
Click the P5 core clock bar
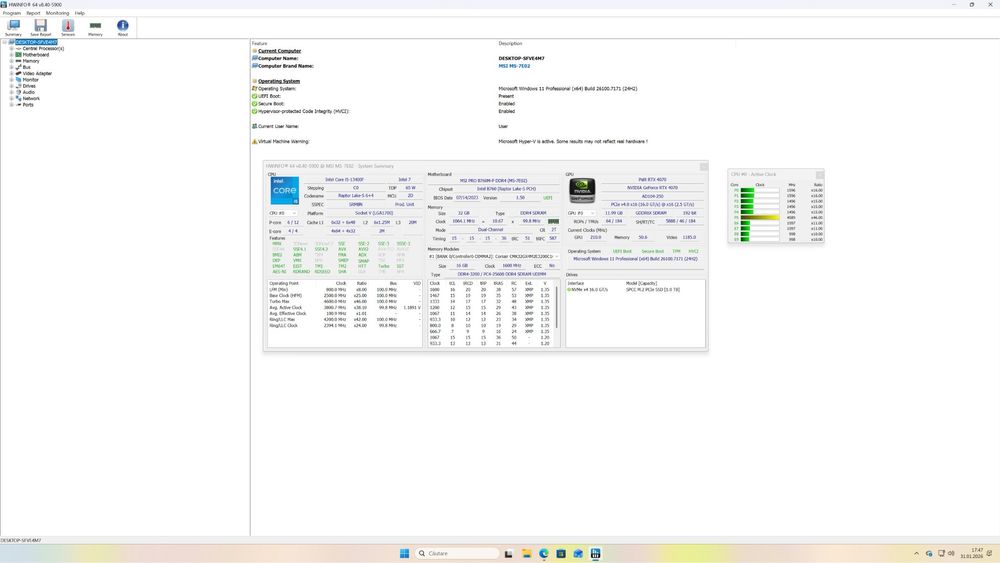coord(760,217)
